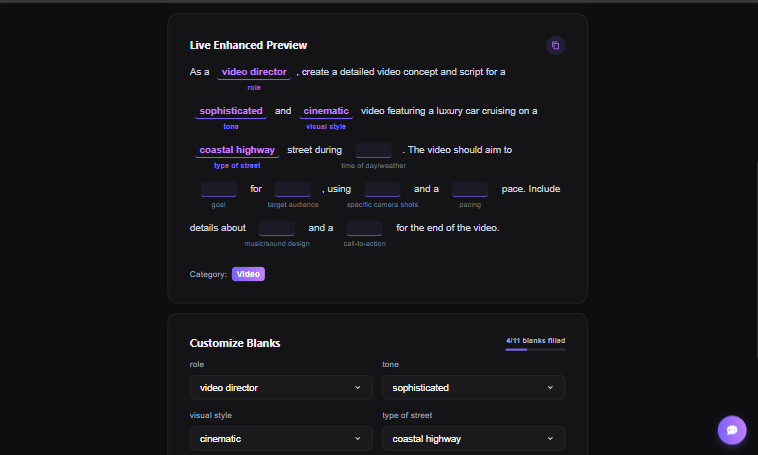Open the tone dropdown
The height and width of the screenshot is (455, 758).
coord(473,387)
